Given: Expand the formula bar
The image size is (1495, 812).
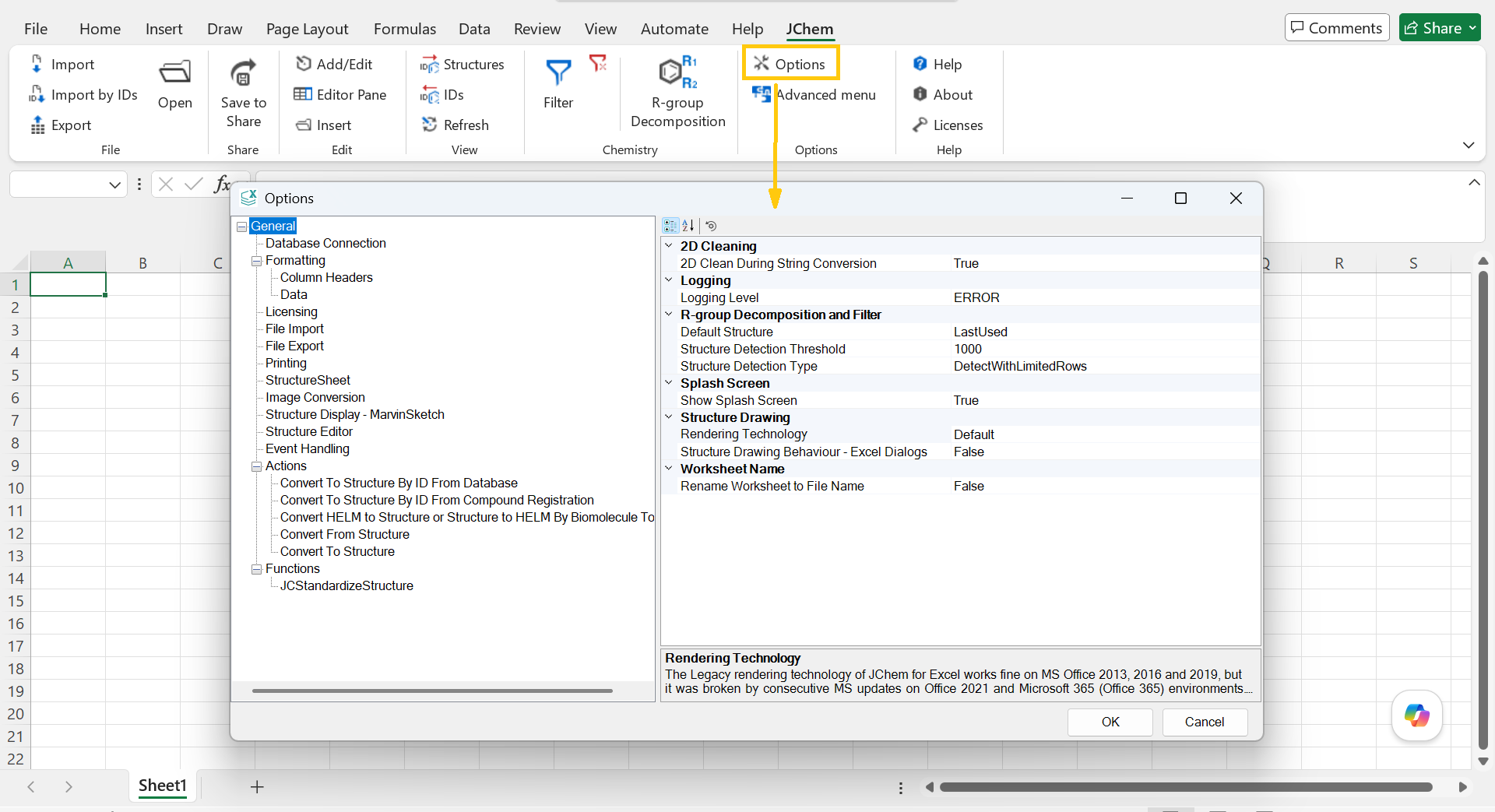Looking at the screenshot, I should pos(1474,182).
